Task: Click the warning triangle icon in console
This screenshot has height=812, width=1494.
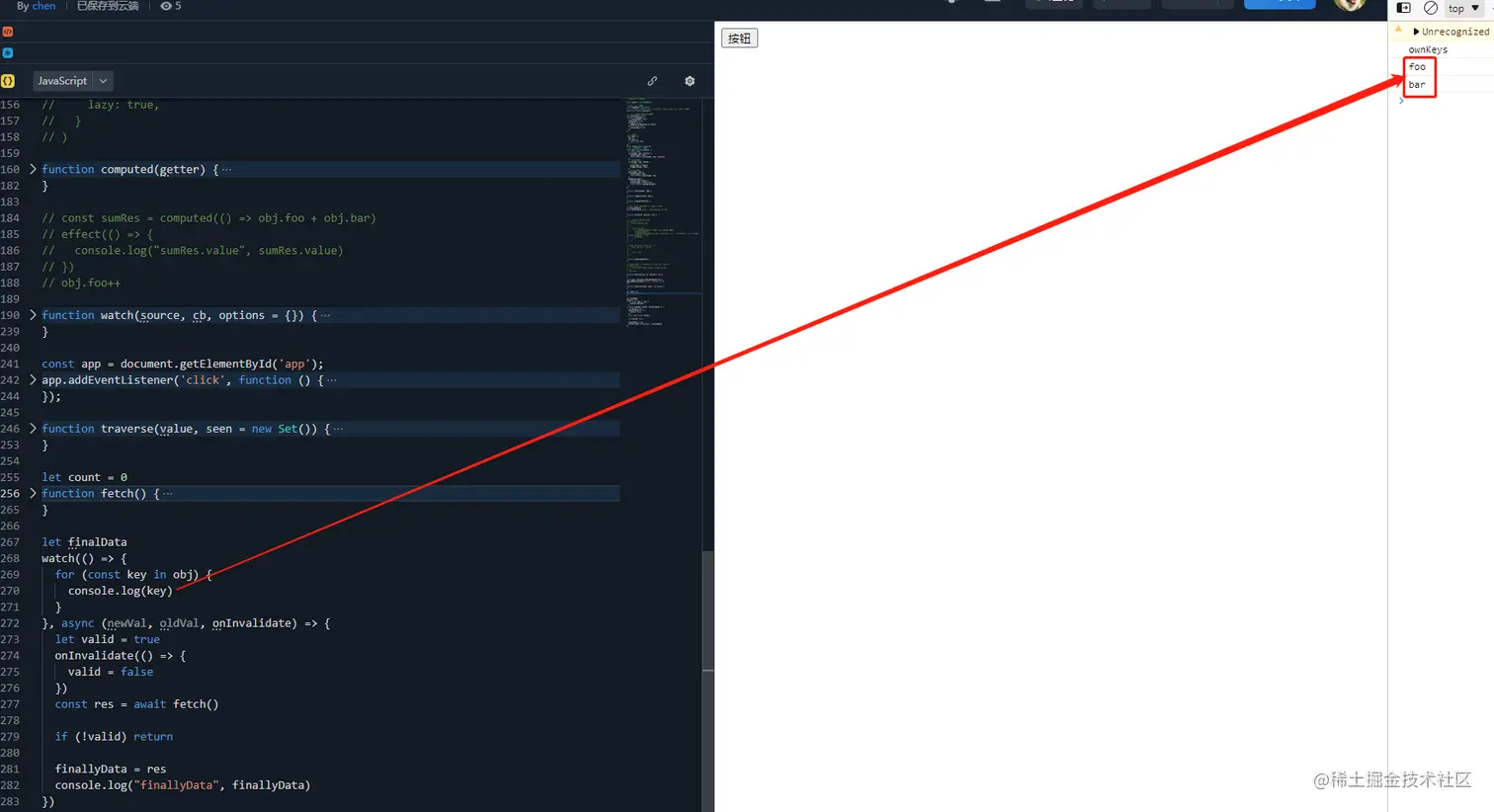Action: (x=1398, y=30)
